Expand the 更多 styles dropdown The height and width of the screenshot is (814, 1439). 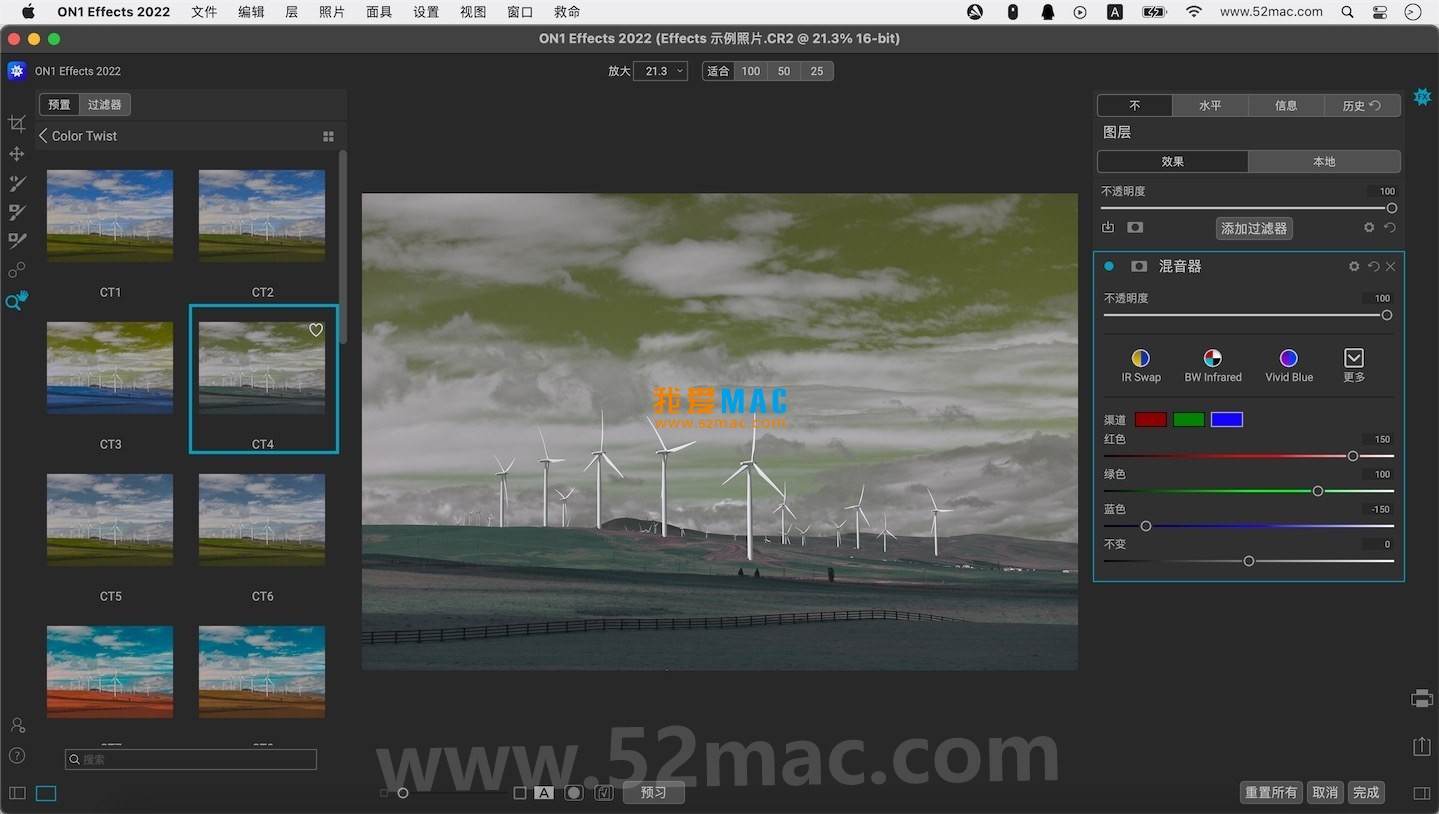click(x=1354, y=366)
